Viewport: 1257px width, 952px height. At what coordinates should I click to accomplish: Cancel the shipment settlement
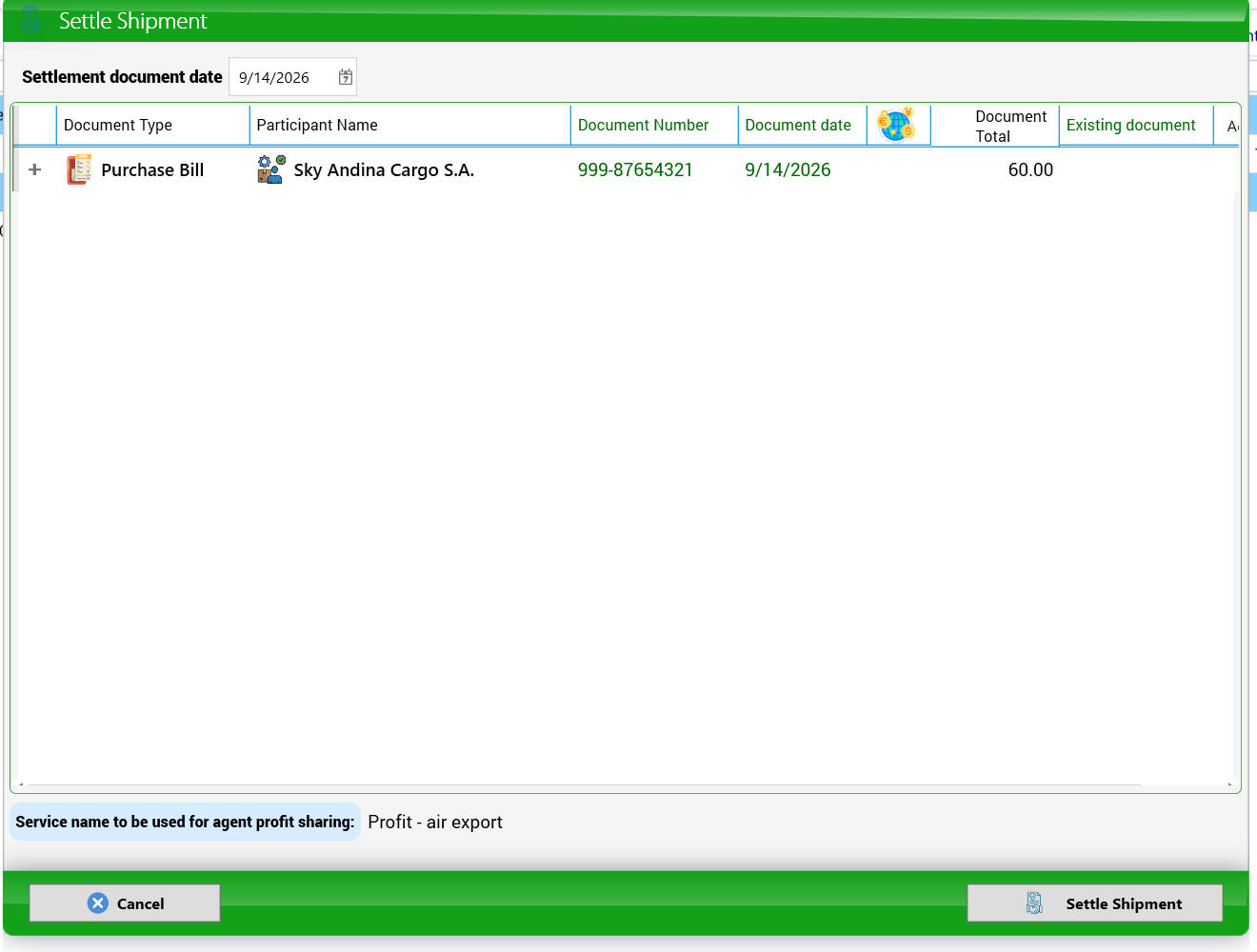(125, 902)
